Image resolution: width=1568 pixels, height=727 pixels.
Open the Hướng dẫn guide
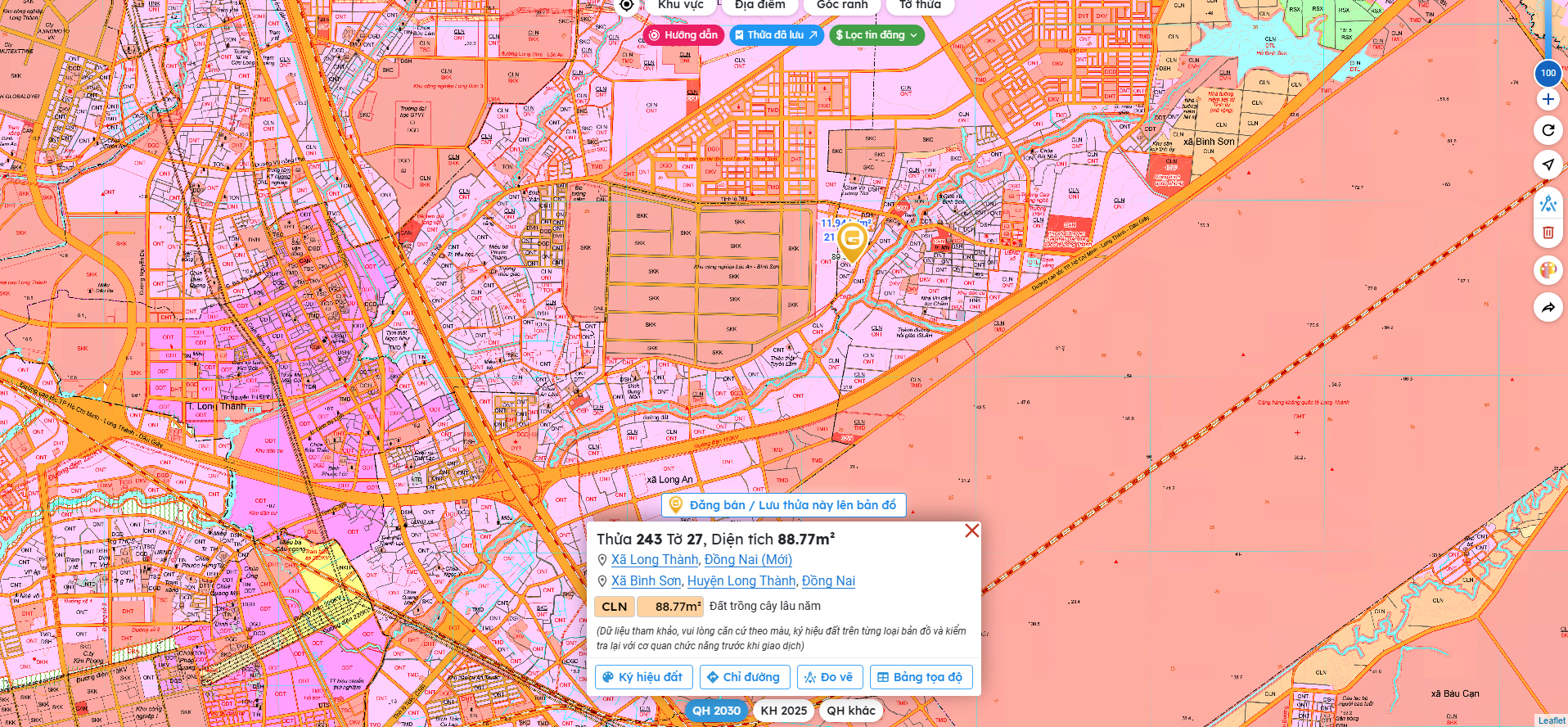pos(683,35)
